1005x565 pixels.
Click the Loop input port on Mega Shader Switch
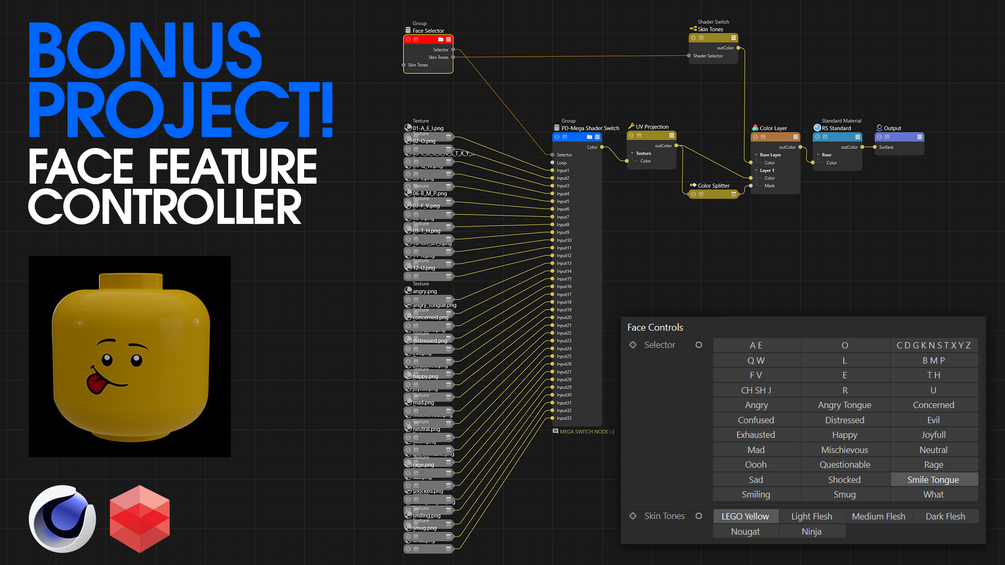click(x=552, y=163)
